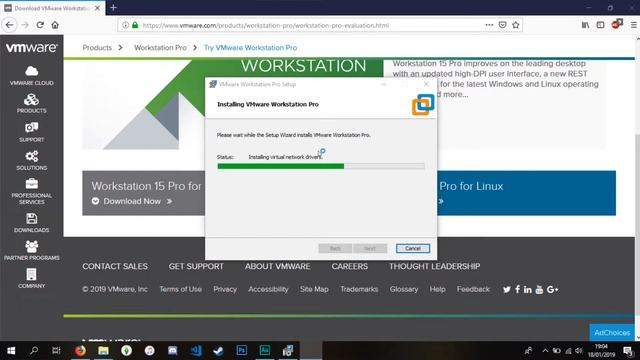Open the Trademarks footer link

359,289
